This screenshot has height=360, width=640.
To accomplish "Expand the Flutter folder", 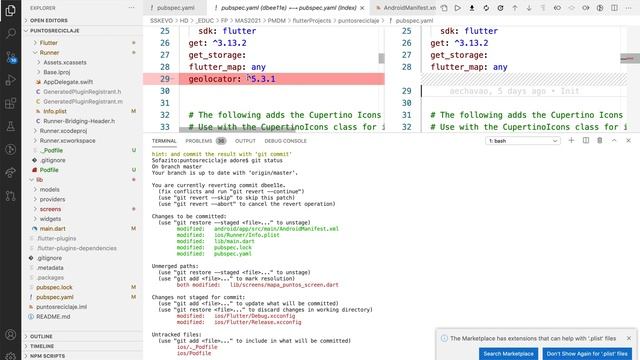I will (49, 42).
